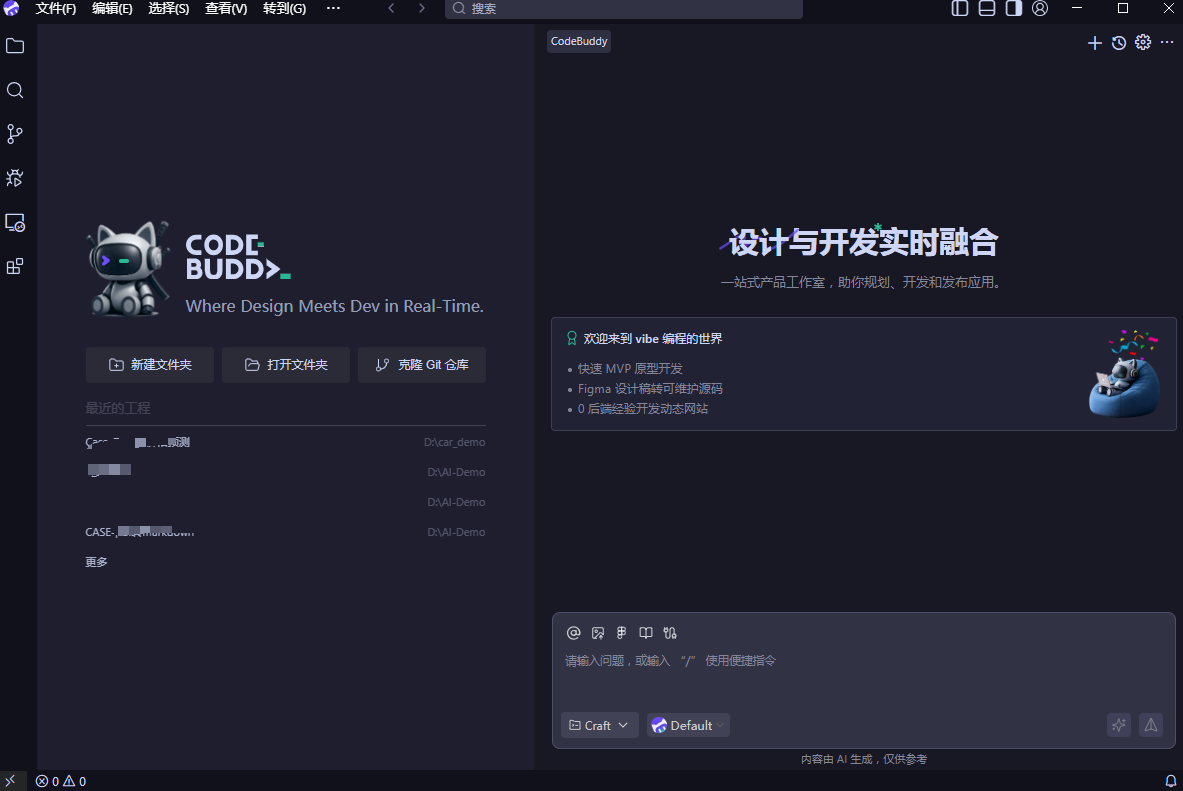Viewport: 1183px width, 791px height.
Task: Toggle the secondary side bar layout icon
Action: [x=1014, y=8]
